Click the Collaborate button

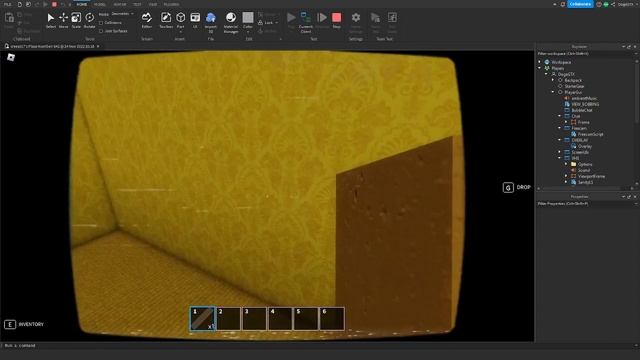point(580,4)
